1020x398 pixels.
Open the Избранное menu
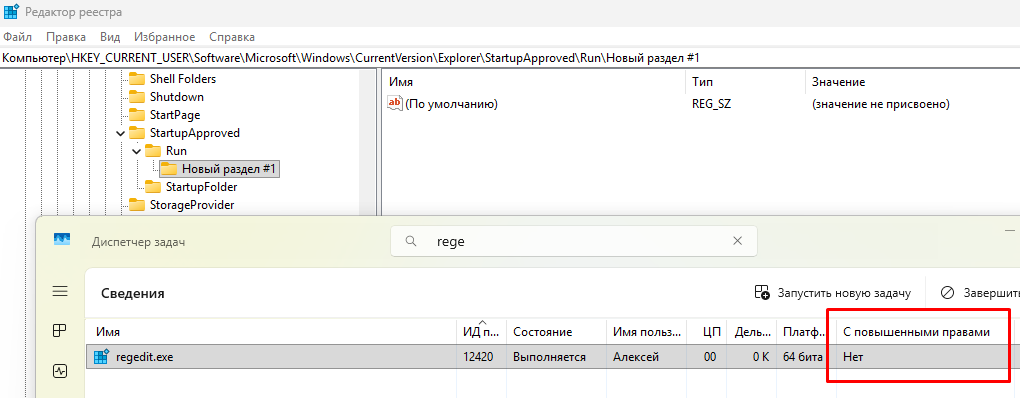165,37
